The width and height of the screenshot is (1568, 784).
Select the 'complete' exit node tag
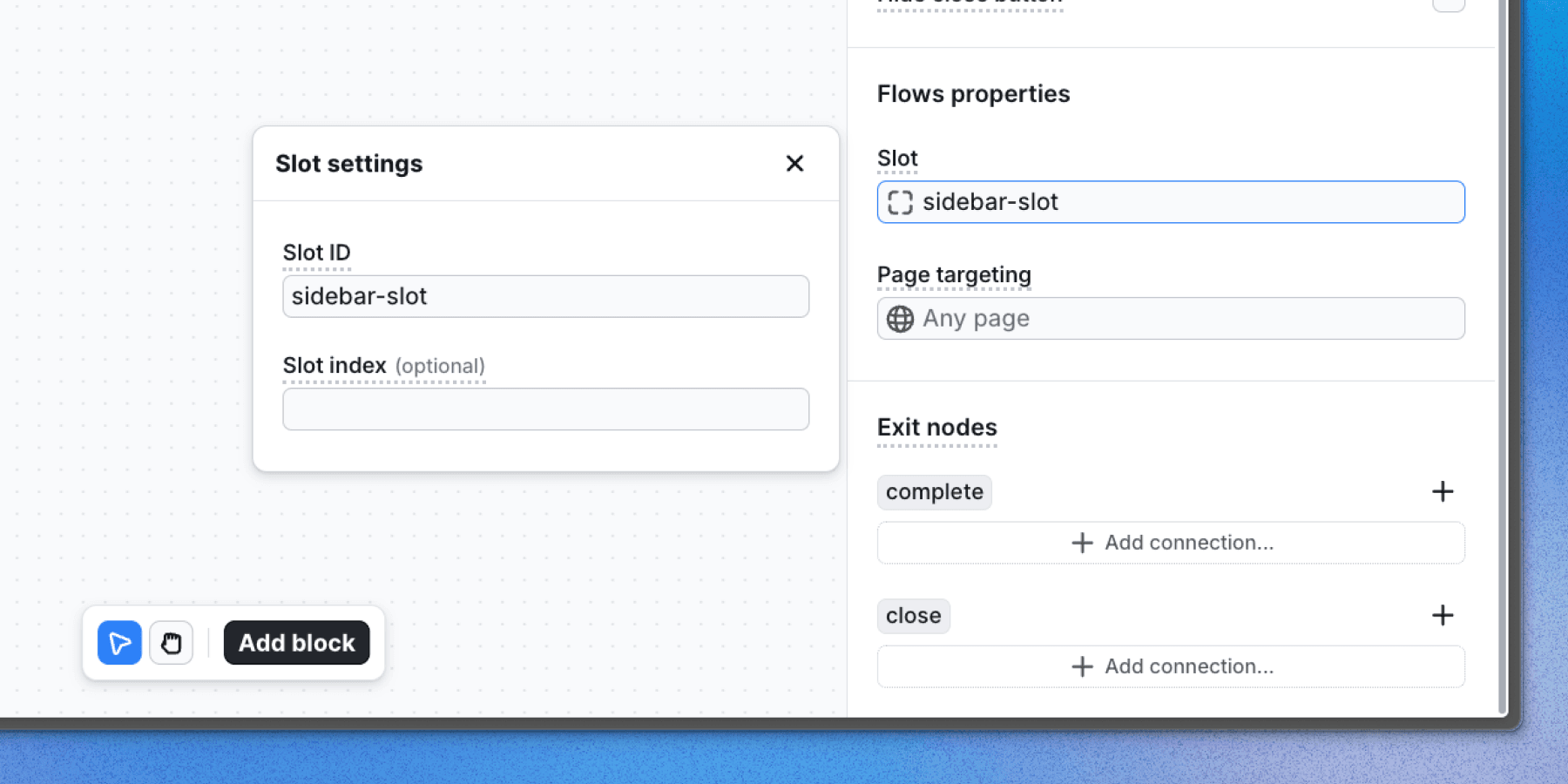934,492
